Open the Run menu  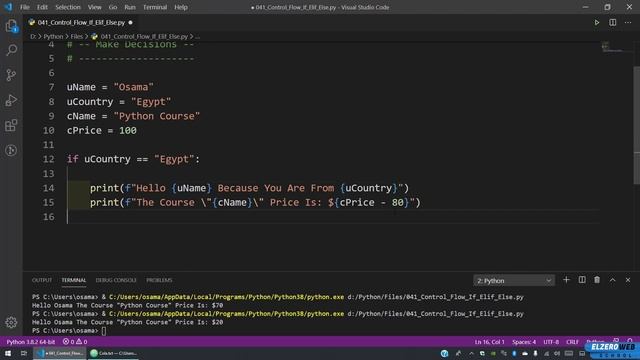(x=130, y=7)
